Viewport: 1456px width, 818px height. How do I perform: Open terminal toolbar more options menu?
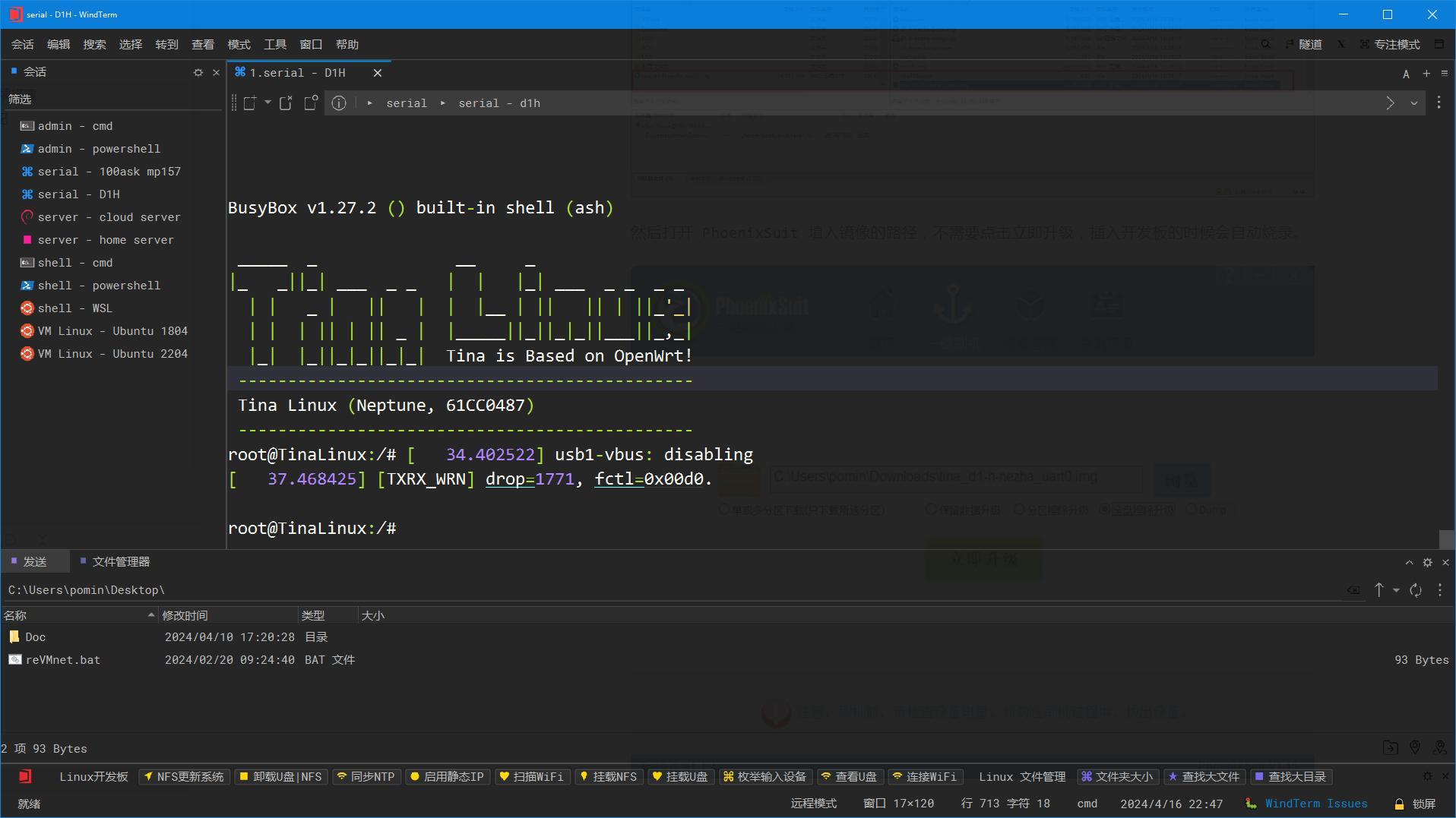[x=1439, y=103]
